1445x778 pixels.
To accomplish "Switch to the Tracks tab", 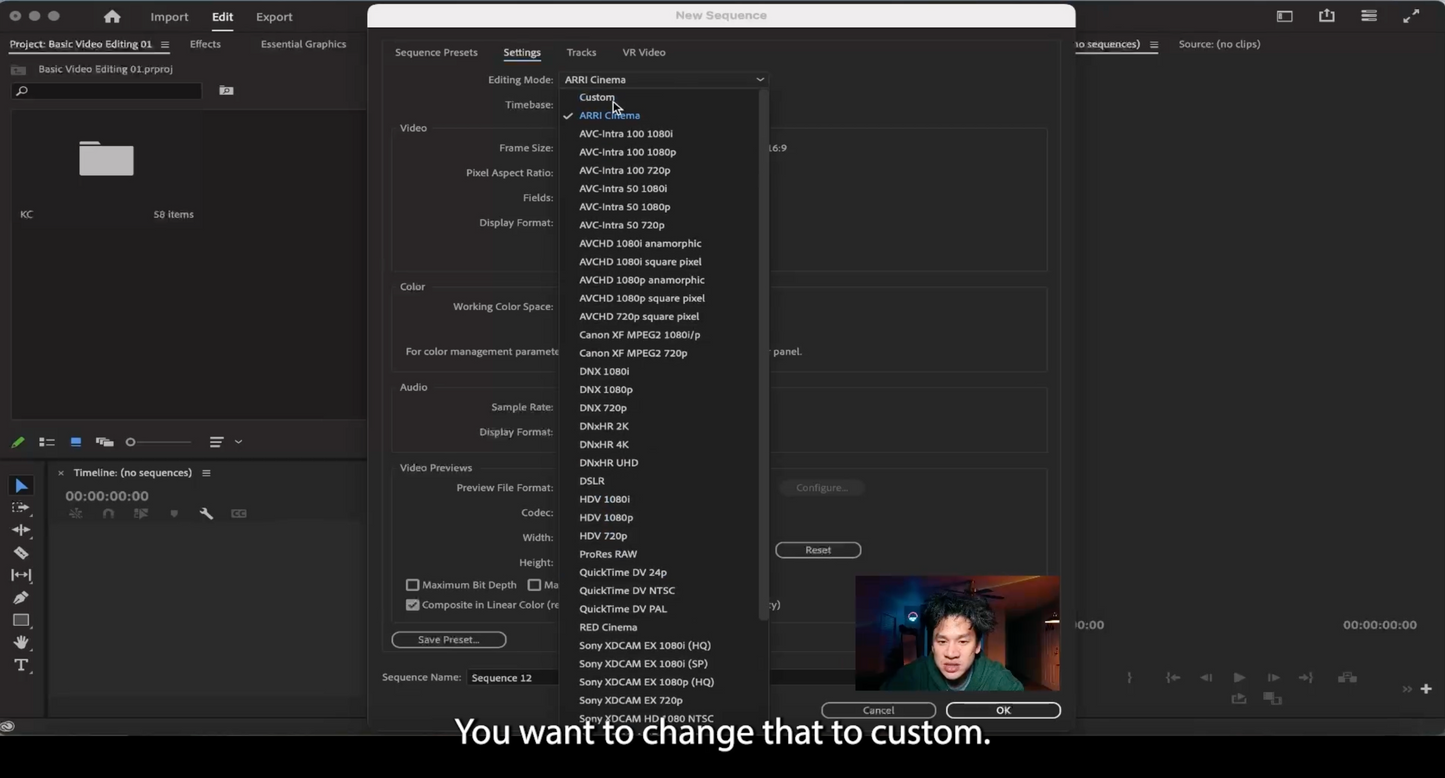I will tap(581, 52).
